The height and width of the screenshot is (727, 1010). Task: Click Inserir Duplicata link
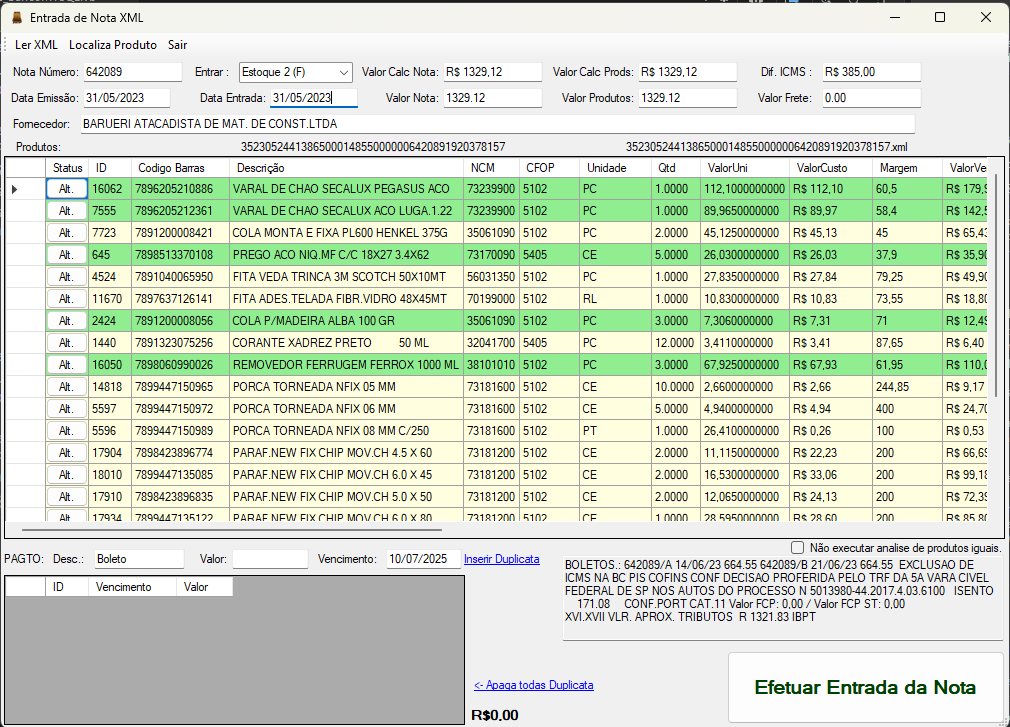point(501,559)
